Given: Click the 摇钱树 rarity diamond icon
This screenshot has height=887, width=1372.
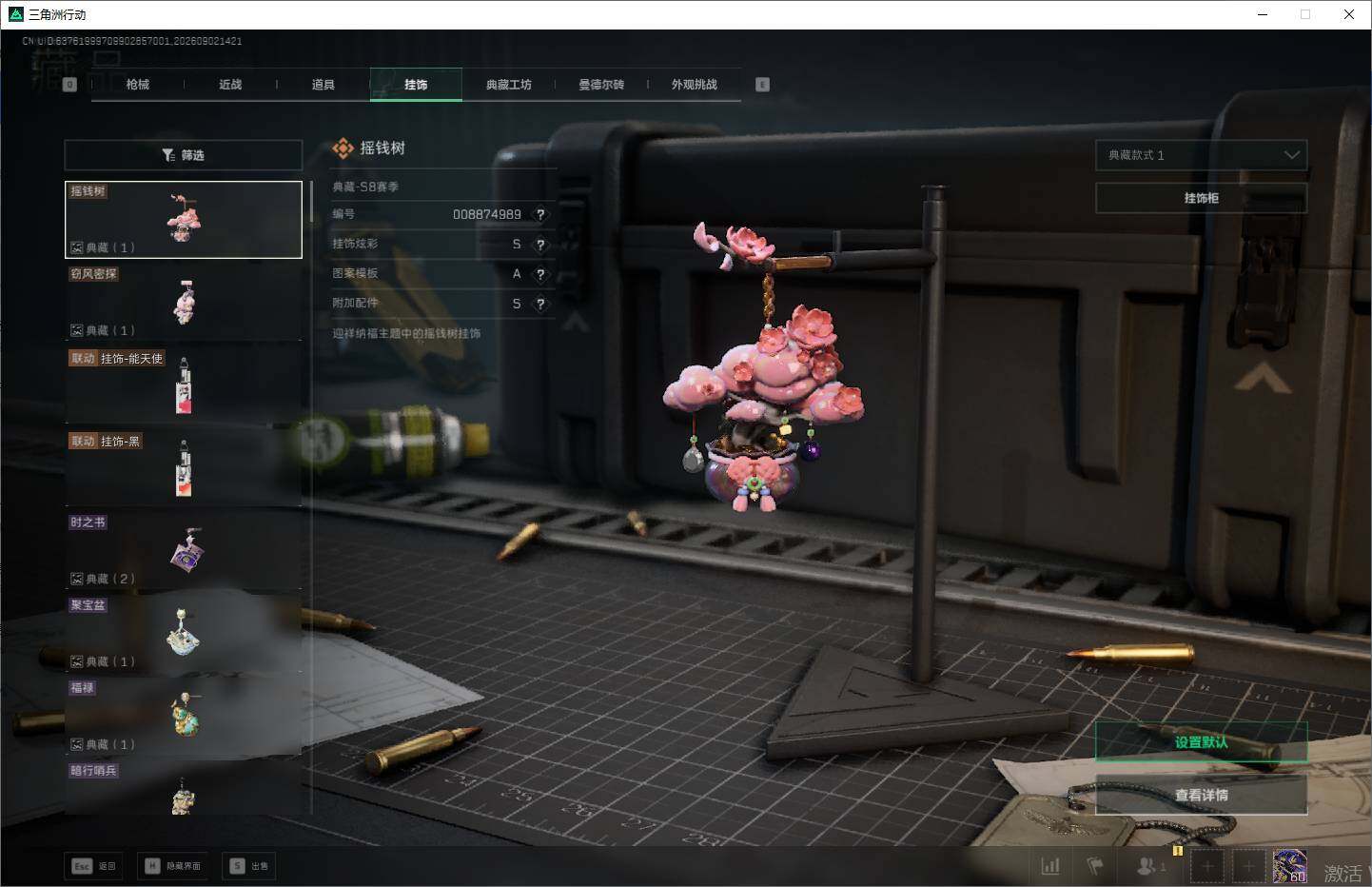Looking at the screenshot, I should pos(343,148).
